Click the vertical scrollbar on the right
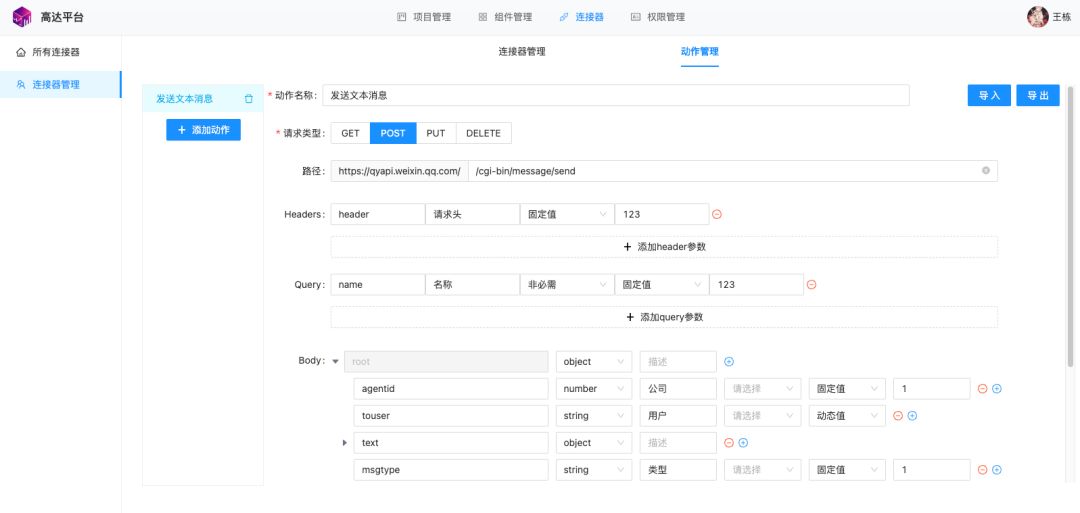The height and width of the screenshot is (513, 1080). (x=1070, y=227)
